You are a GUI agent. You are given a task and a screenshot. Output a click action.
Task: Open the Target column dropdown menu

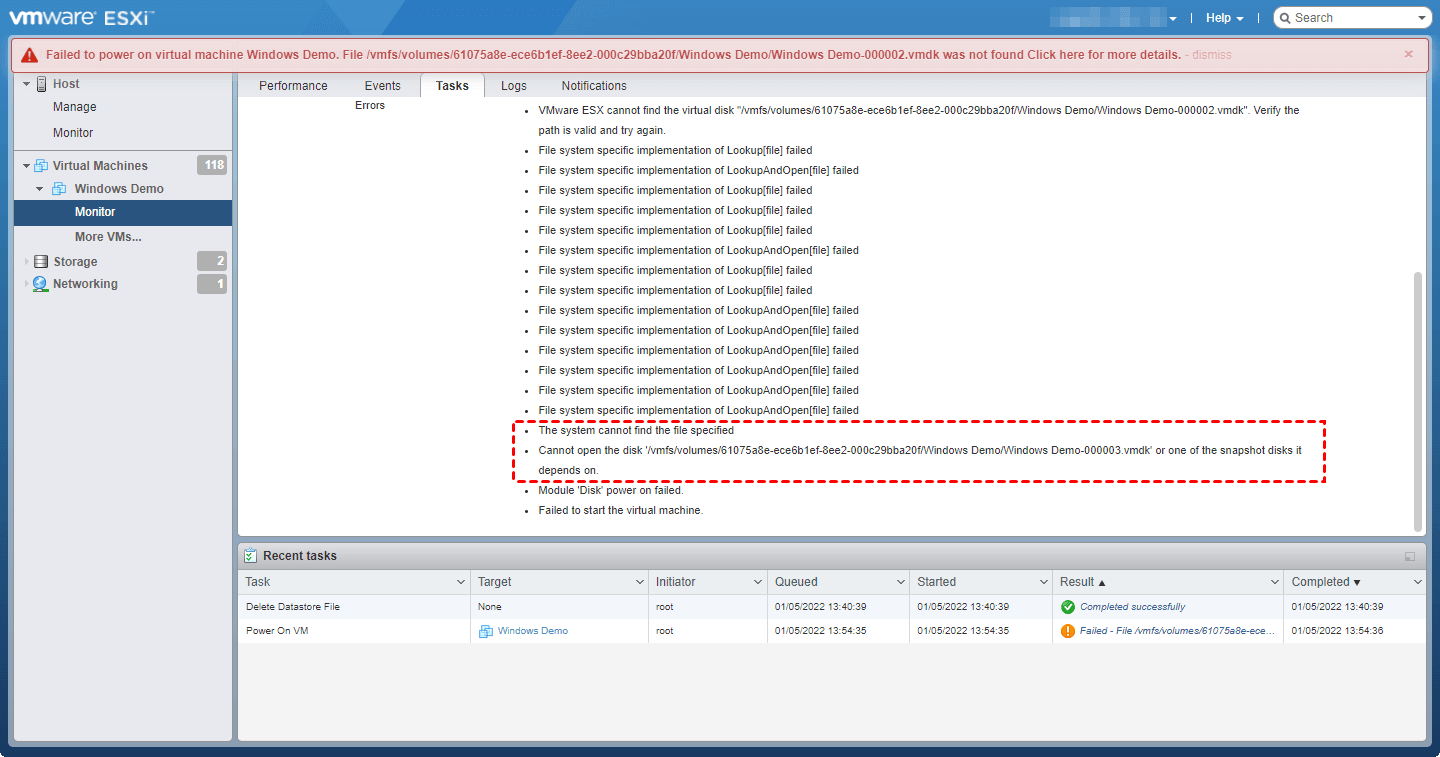click(x=640, y=582)
